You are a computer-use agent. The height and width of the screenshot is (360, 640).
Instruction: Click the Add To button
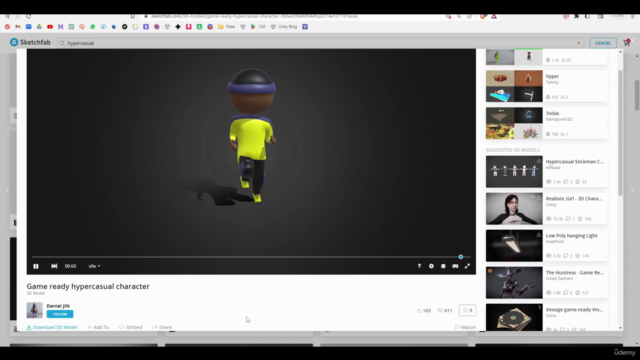tap(98, 327)
